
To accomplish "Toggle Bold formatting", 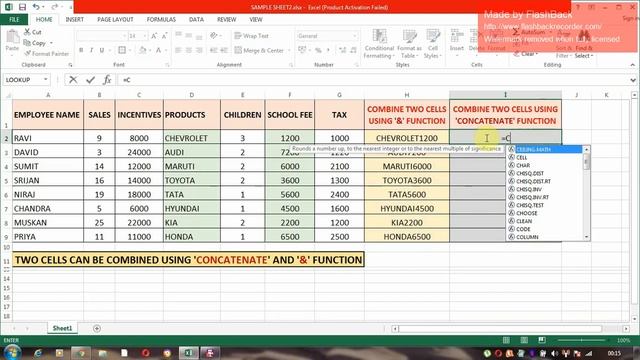I will (x=81, y=50).
